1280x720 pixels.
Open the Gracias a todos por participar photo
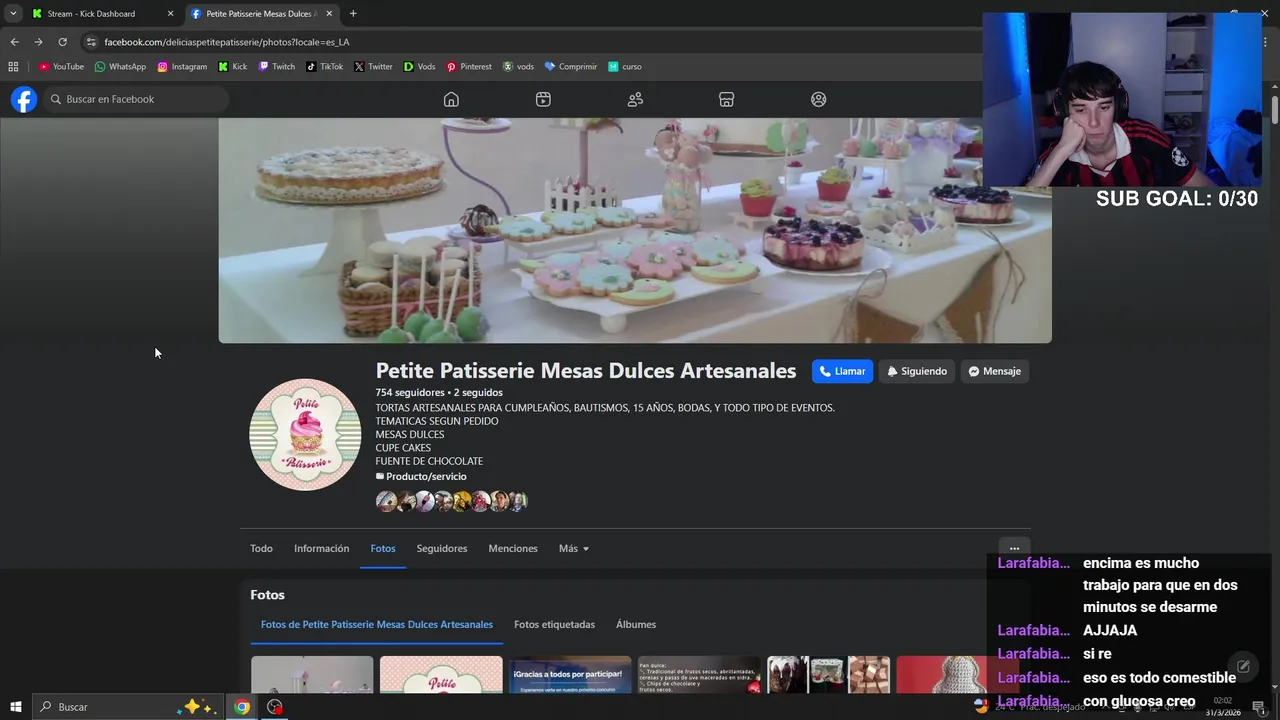pyautogui.click(x=570, y=675)
